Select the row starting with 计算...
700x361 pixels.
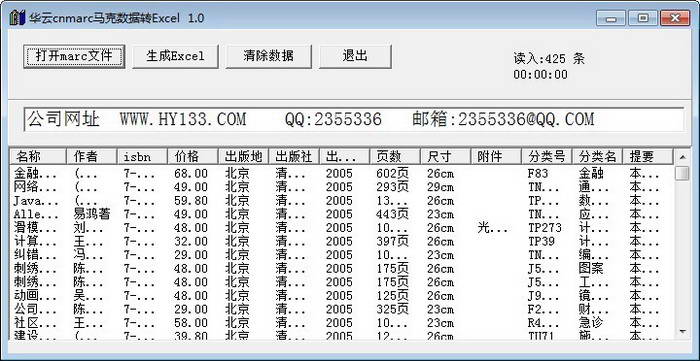coord(342,241)
